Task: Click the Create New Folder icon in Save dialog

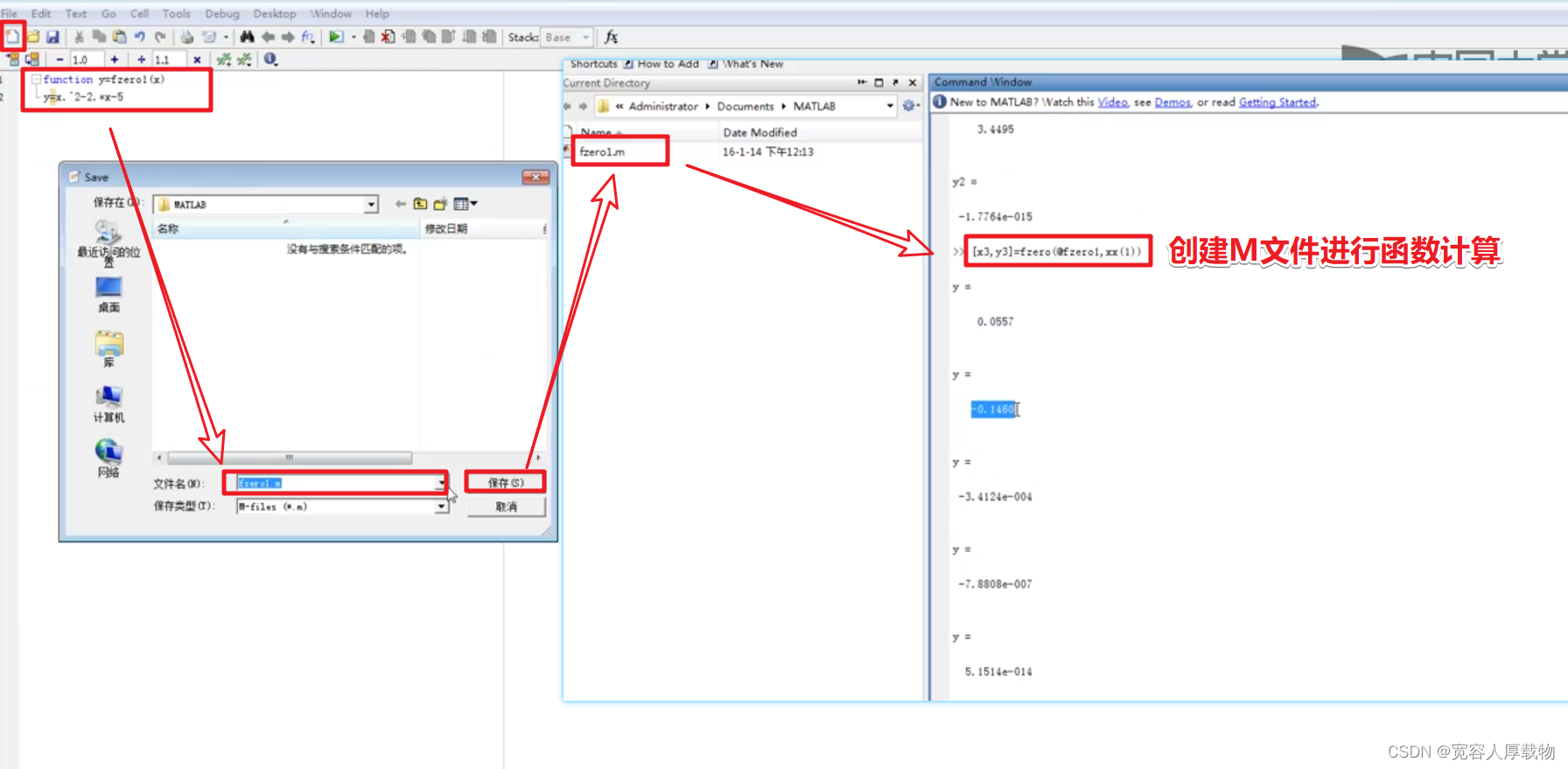Action: pos(440,204)
